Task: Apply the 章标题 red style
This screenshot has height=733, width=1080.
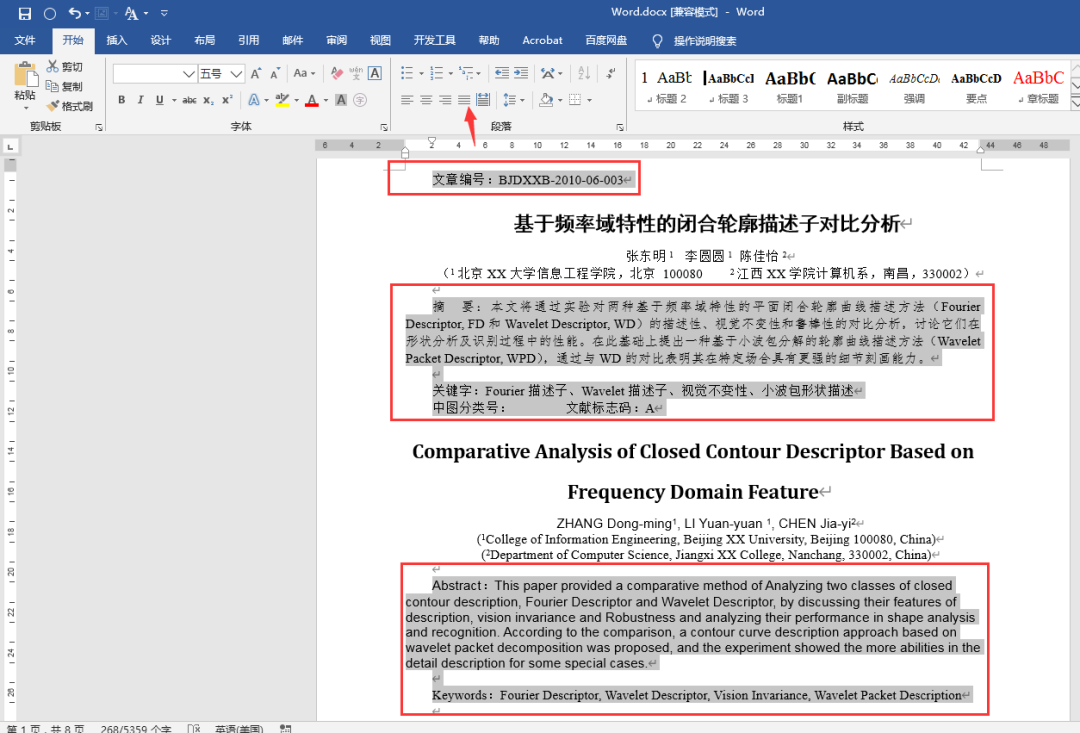Action: (1039, 86)
